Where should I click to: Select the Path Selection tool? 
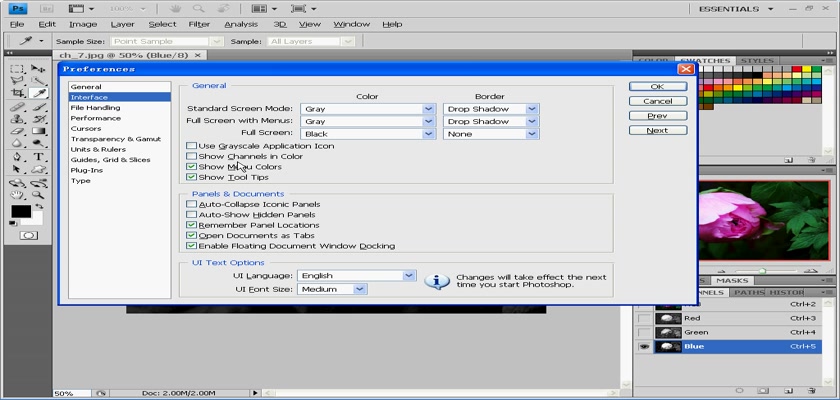click(17, 169)
